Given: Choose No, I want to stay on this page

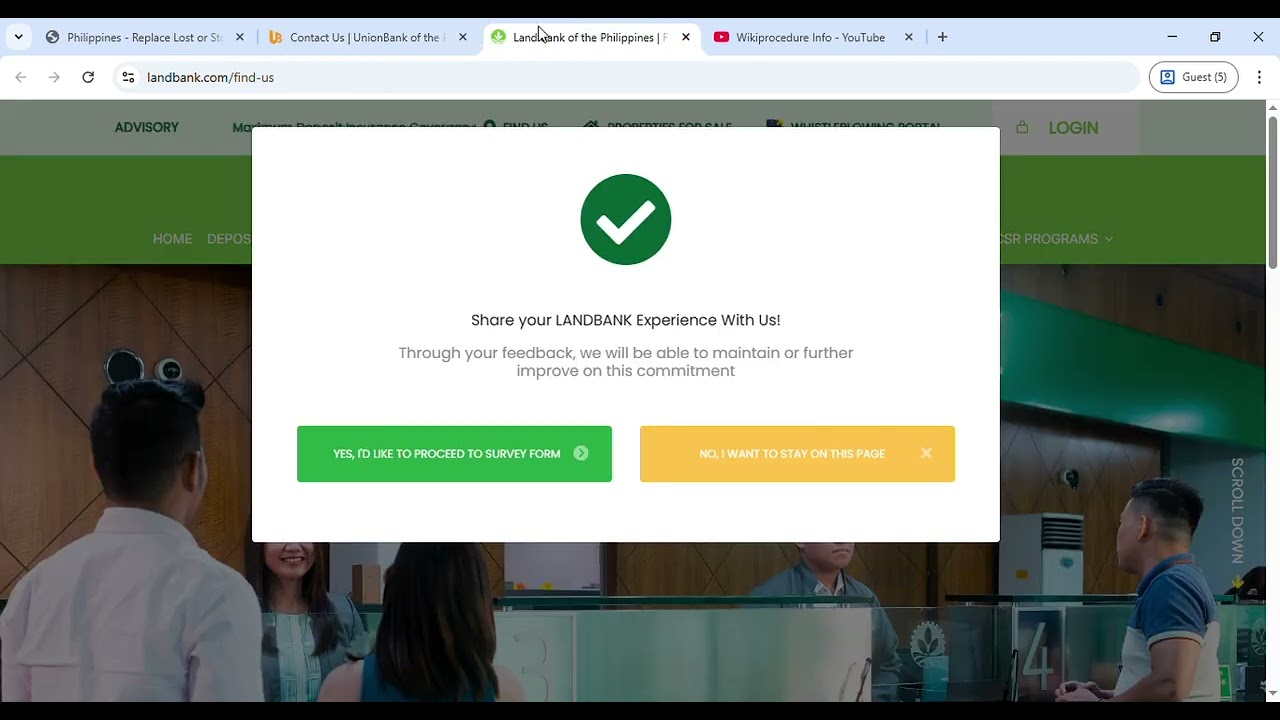Looking at the screenshot, I should 797,454.
